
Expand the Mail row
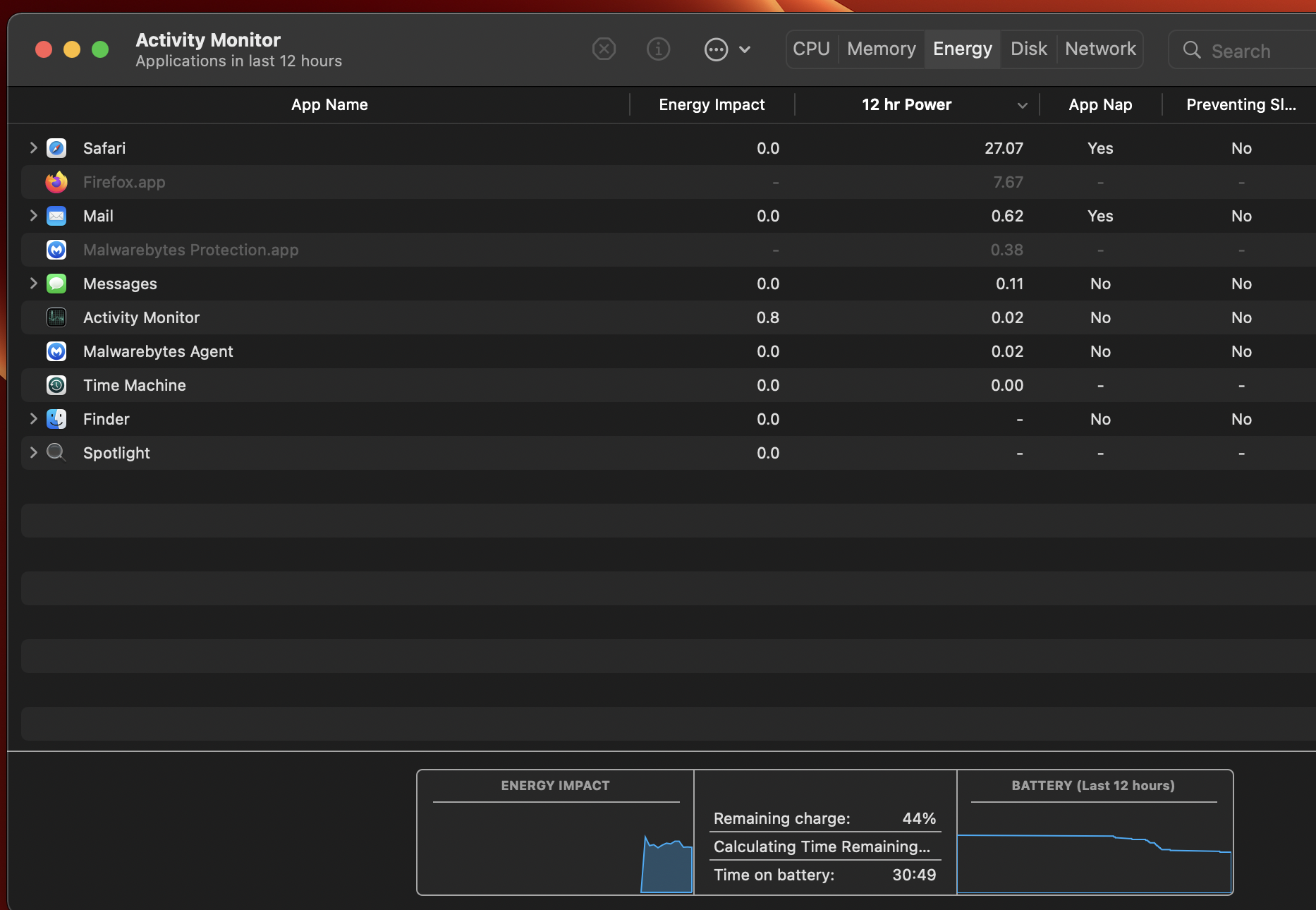[33, 215]
